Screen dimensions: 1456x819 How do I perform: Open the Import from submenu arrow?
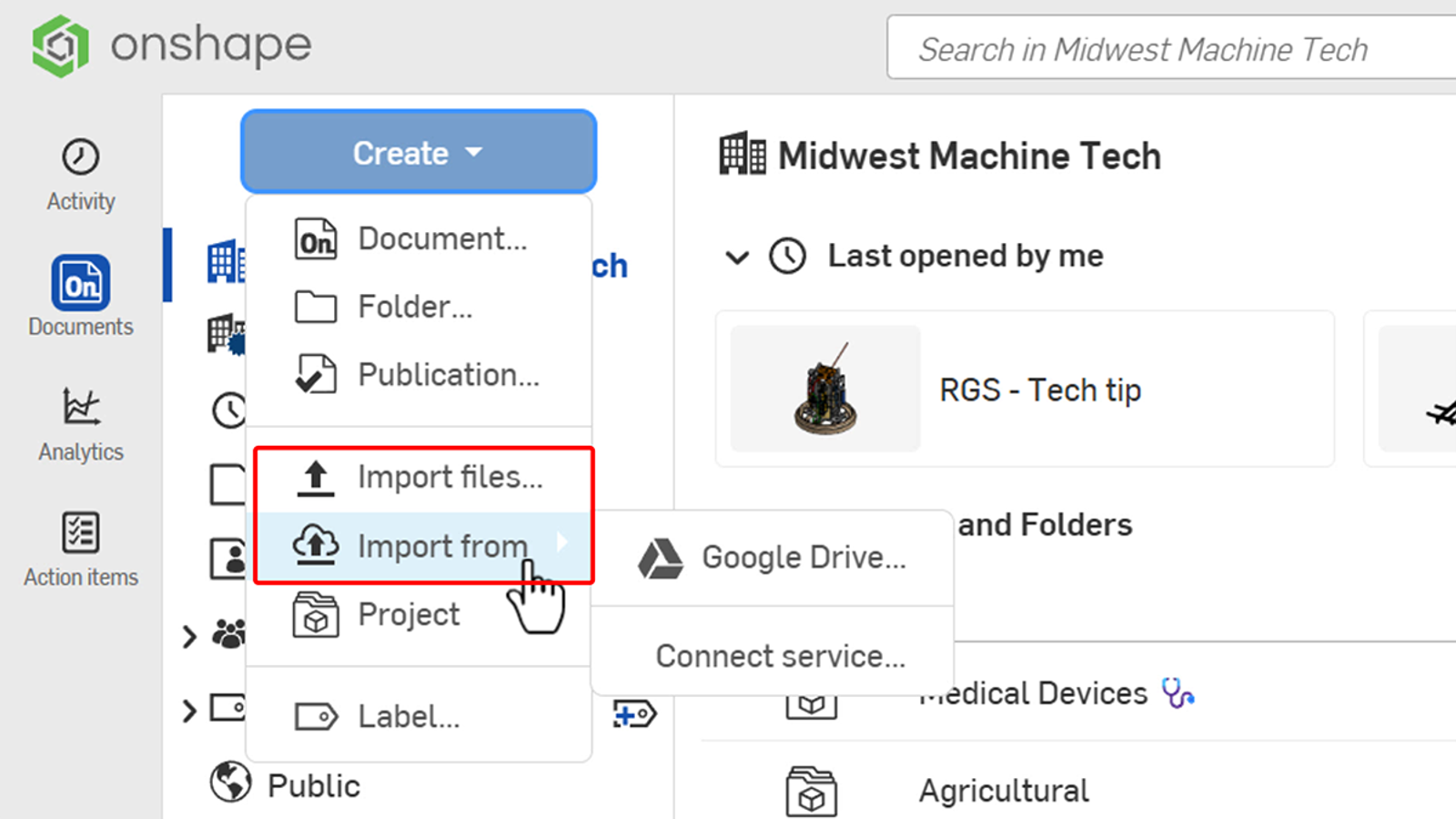562,542
